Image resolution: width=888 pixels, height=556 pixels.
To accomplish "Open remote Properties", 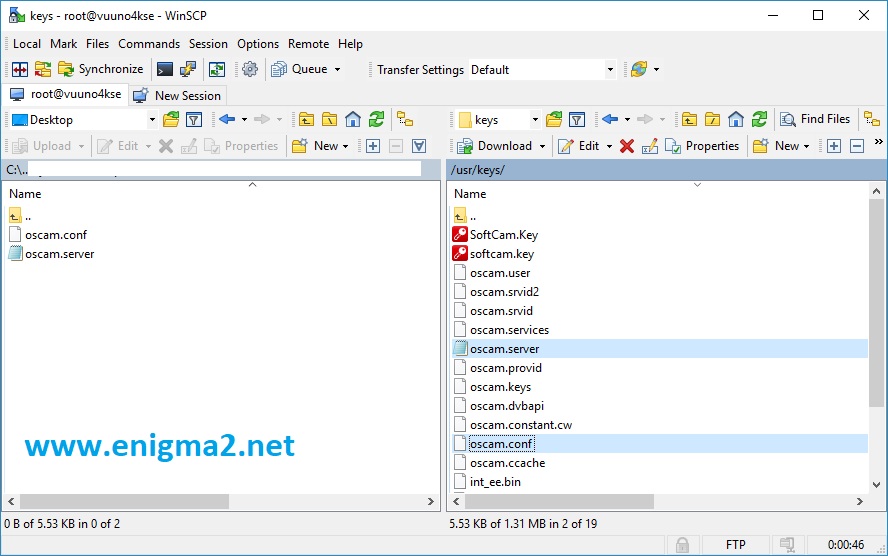I will [702, 146].
